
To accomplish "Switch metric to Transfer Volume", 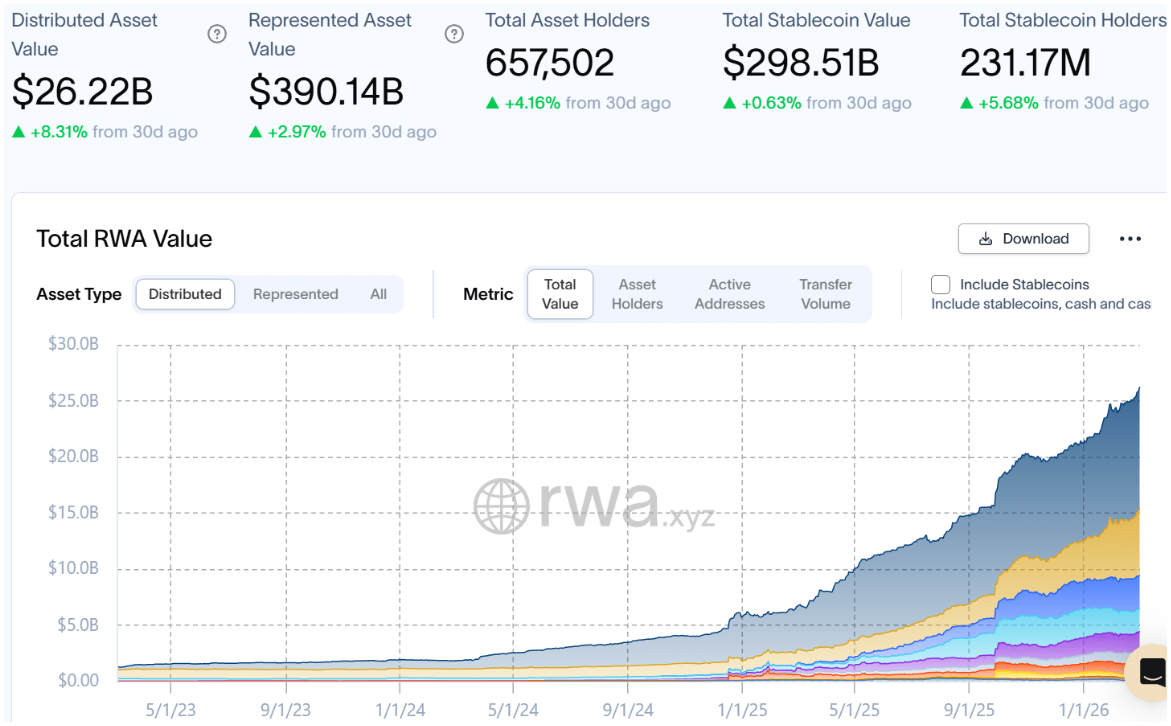I will 825,294.
